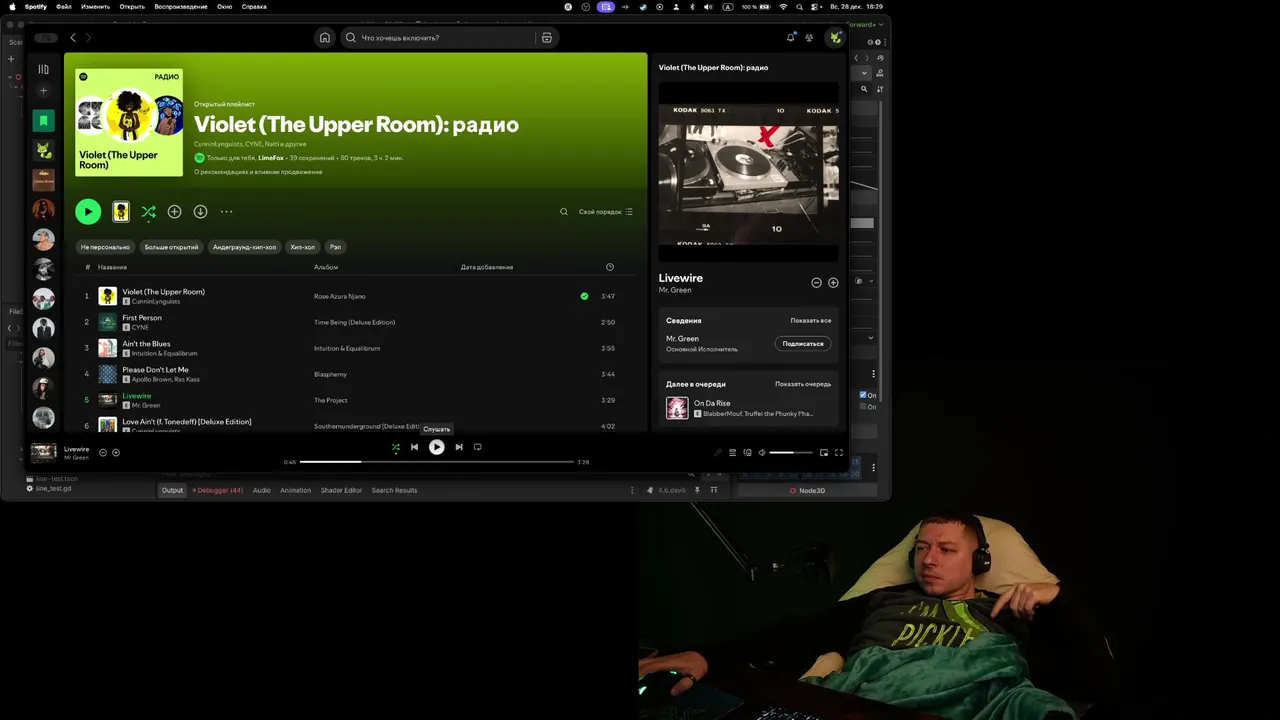Open connect-to-device icon in player bar
Image resolution: width=1280 pixels, height=720 pixels.
[747, 453]
